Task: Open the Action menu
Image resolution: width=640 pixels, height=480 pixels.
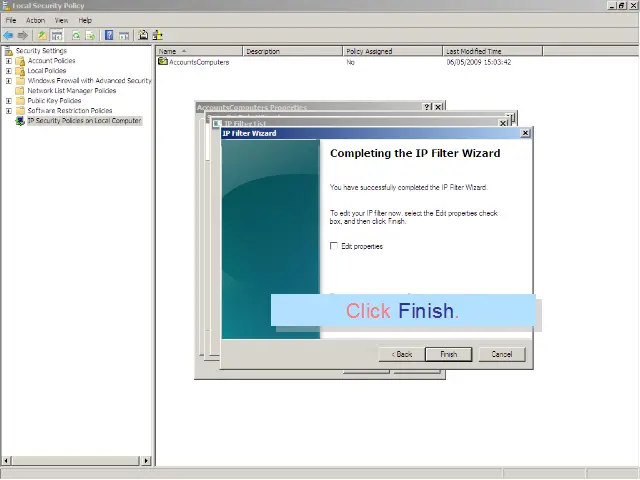Action: point(36,20)
